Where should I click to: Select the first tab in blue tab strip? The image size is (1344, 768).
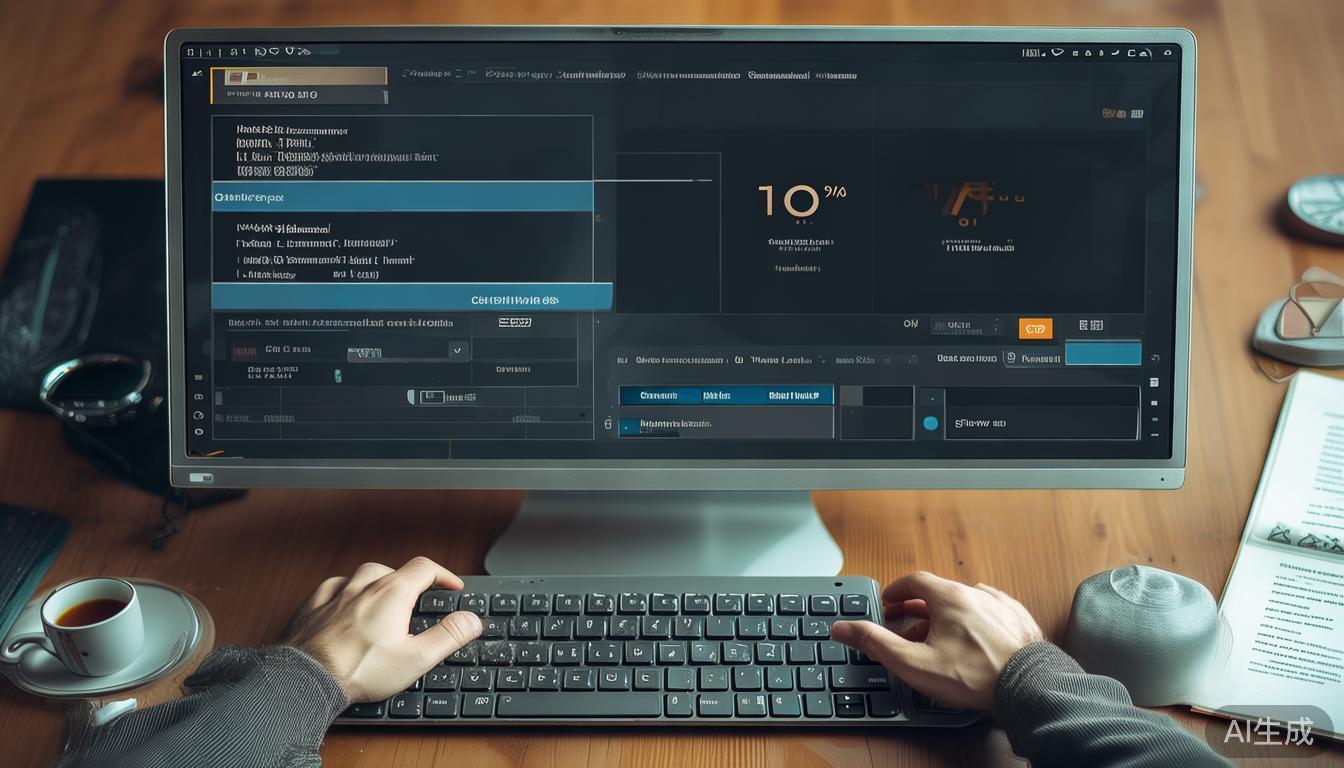click(658, 396)
